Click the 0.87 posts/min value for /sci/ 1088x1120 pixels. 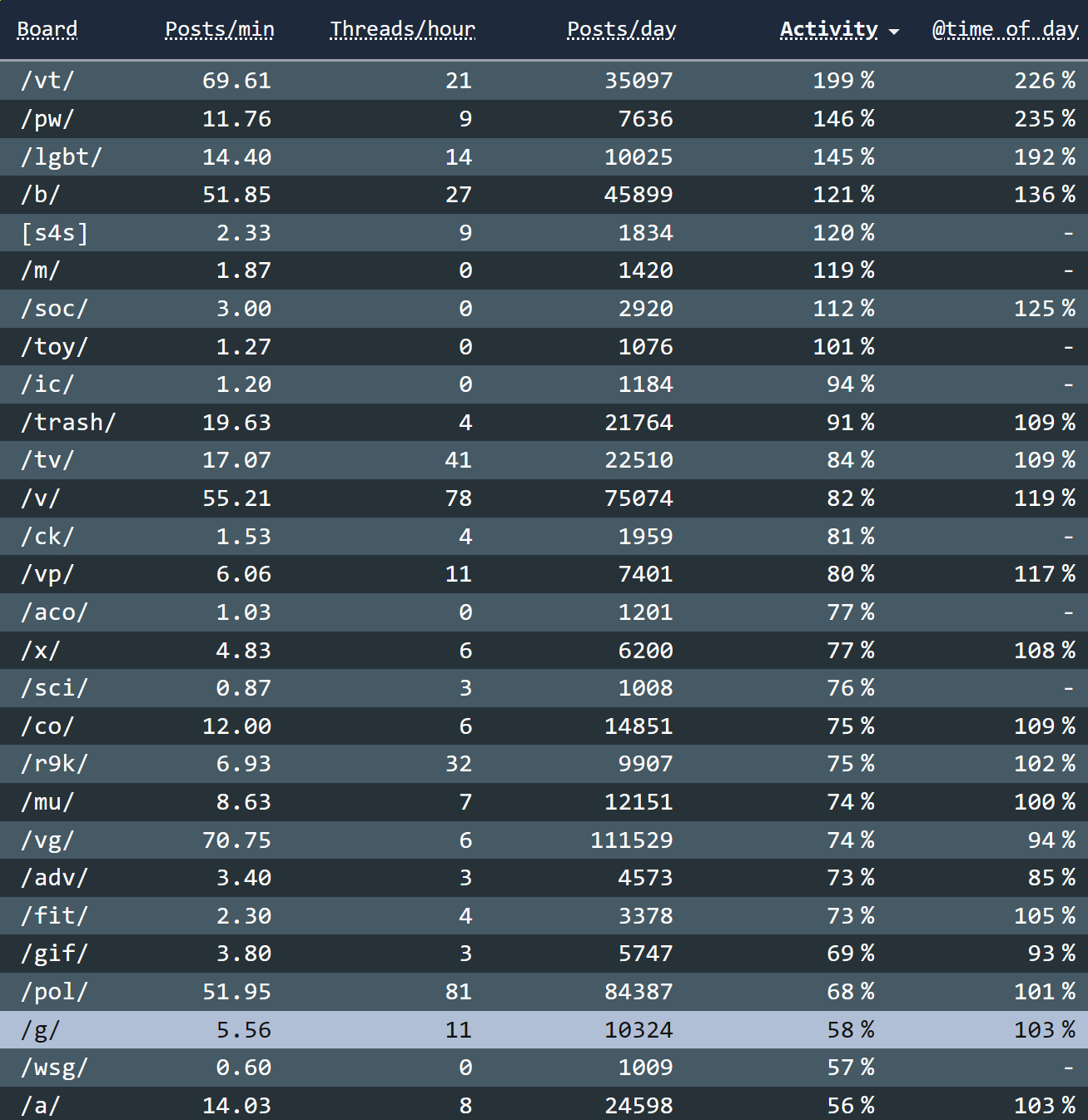pyautogui.click(x=244, y=688)
